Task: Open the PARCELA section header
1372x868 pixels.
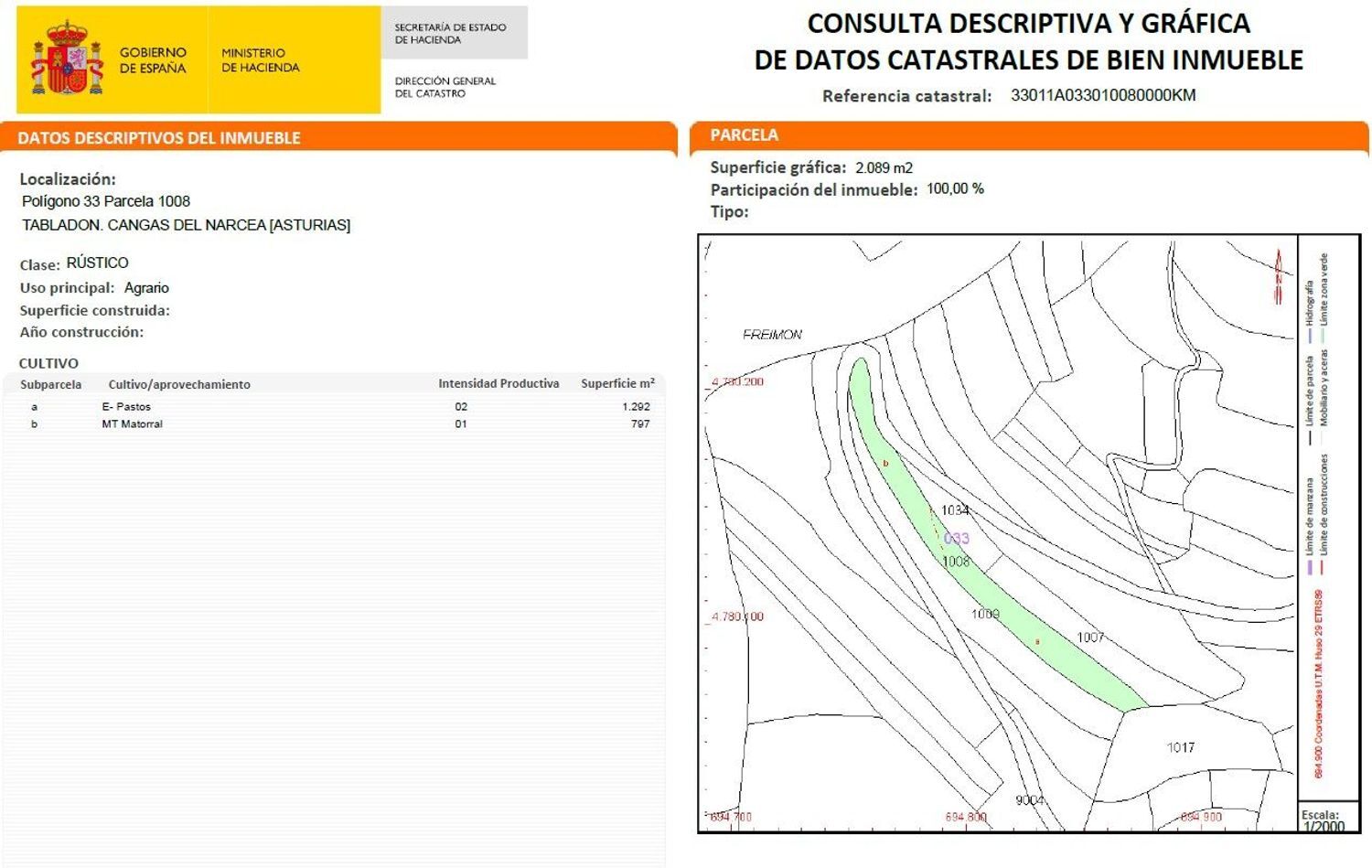Action: click(x=743, y=134)
